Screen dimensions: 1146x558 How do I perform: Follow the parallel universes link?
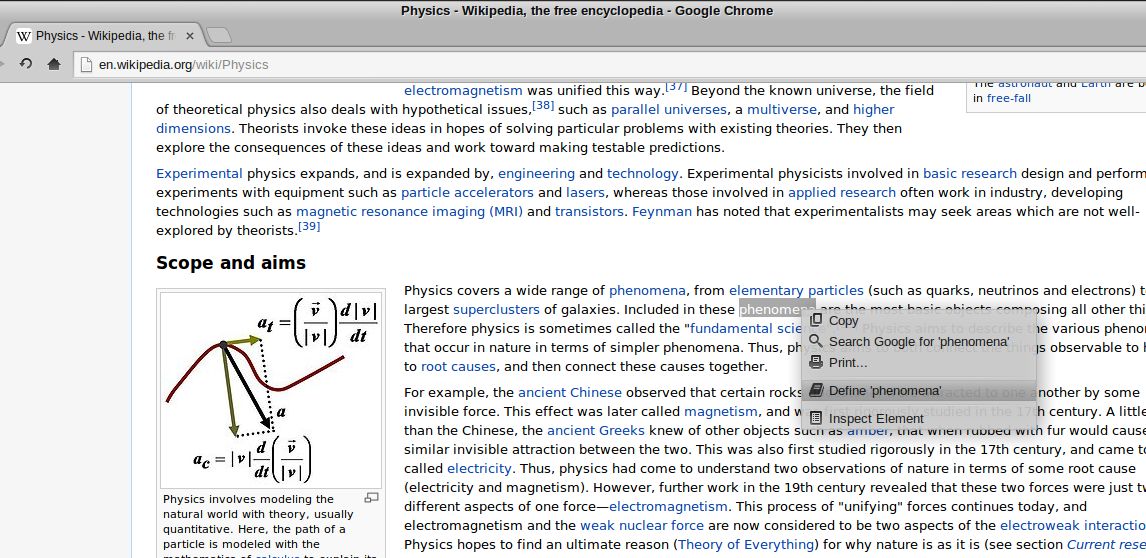(x=669, y=110)
